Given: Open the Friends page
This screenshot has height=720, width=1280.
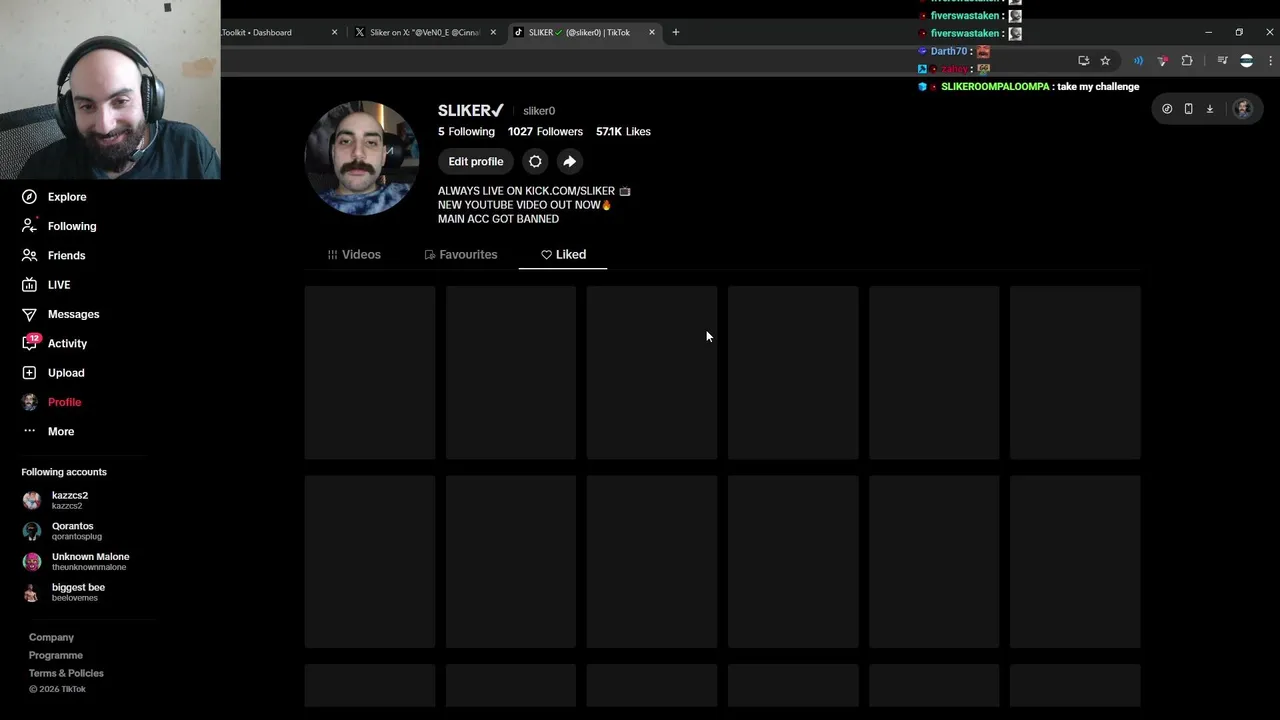Looking at the screenshot, I should (x=54, y=255).
